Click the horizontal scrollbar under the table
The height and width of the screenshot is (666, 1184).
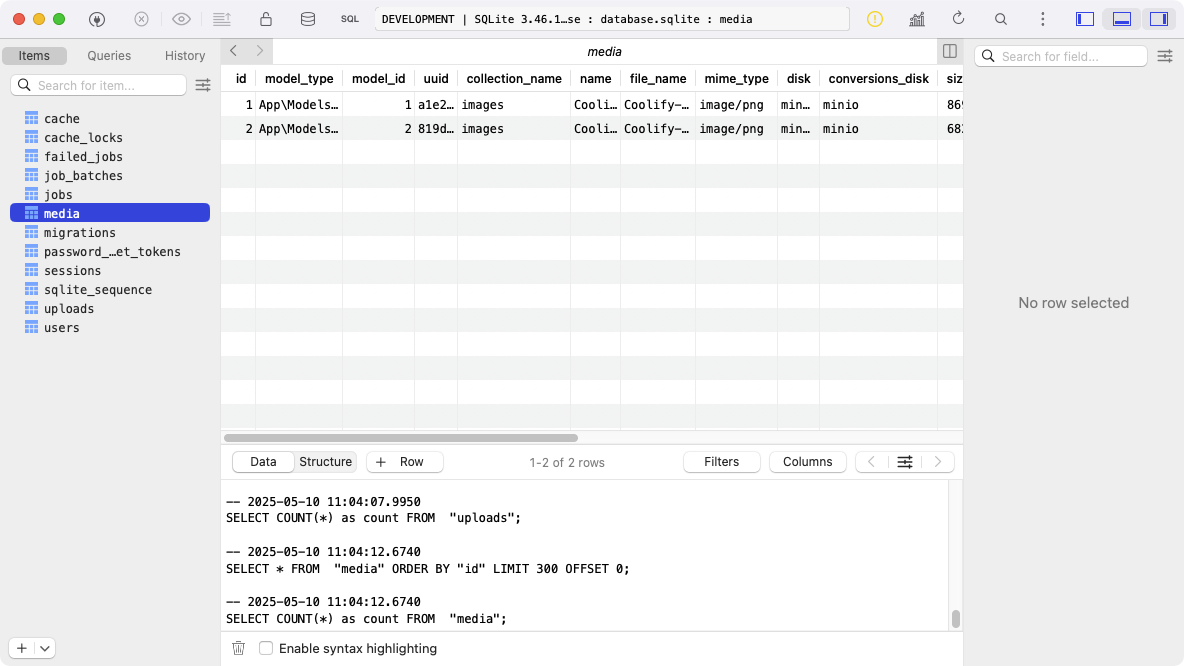(401, 438)
